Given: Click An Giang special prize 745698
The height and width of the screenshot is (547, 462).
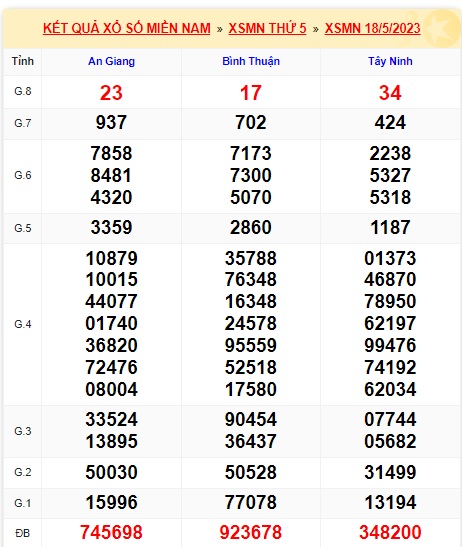Looking at the screenshot, I should pos(111,532).
